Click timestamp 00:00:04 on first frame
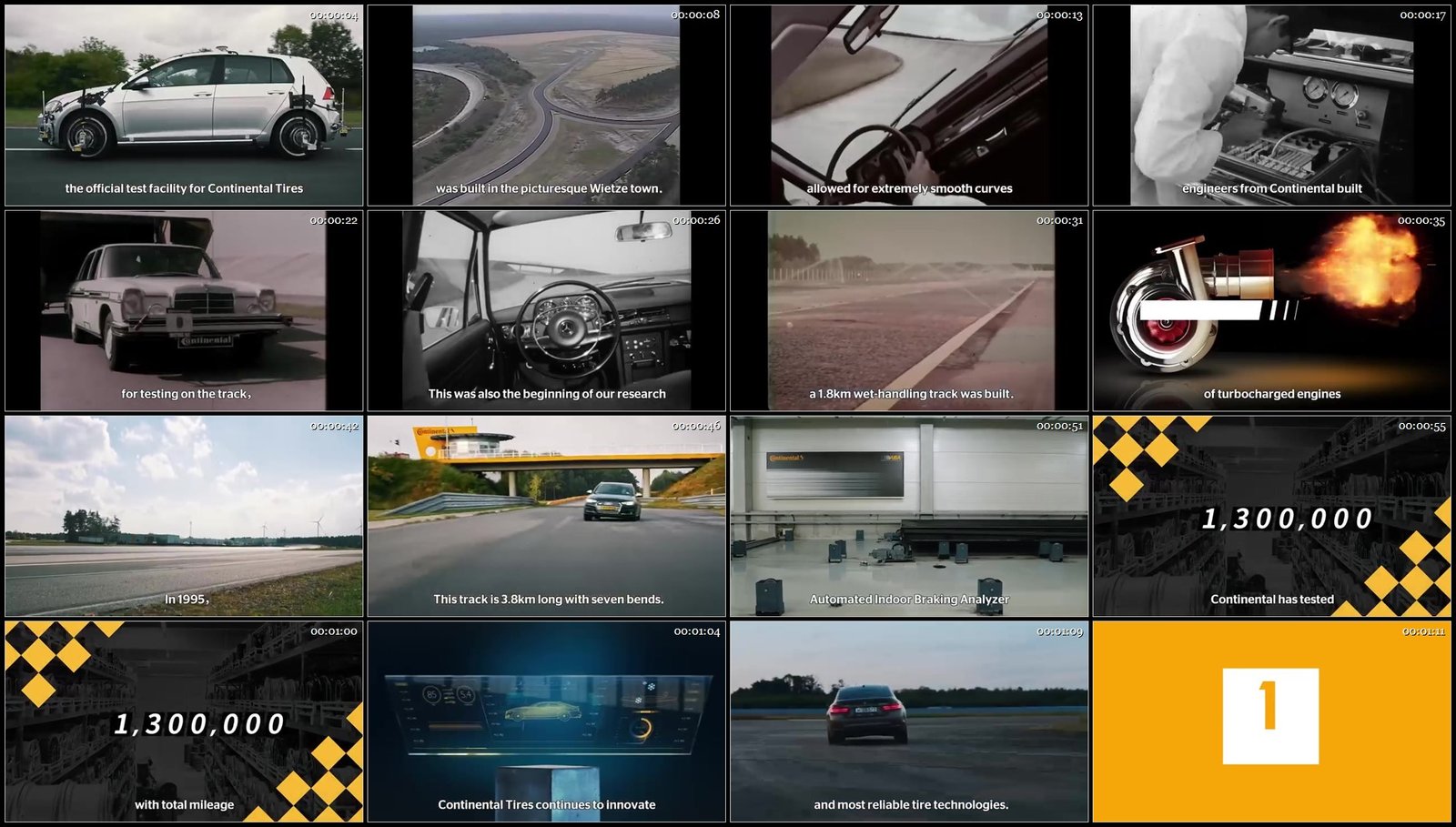Screen dimensions: 1456x827 (333, 15)
